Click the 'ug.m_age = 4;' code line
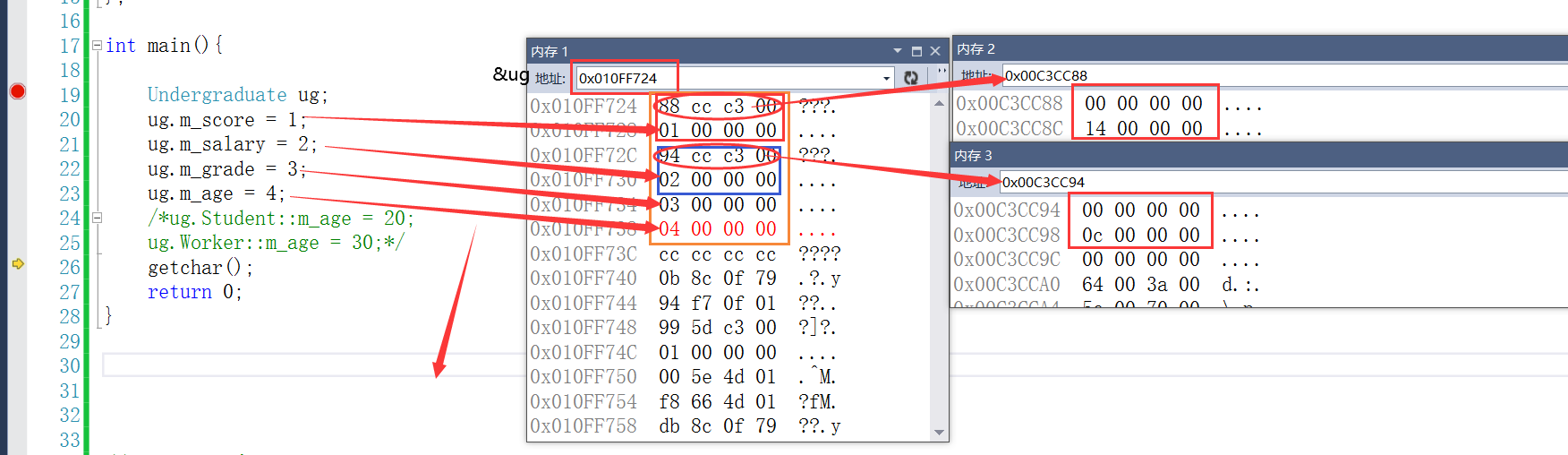The height and width of the screenshot is (455, 1568). (217, 193)
